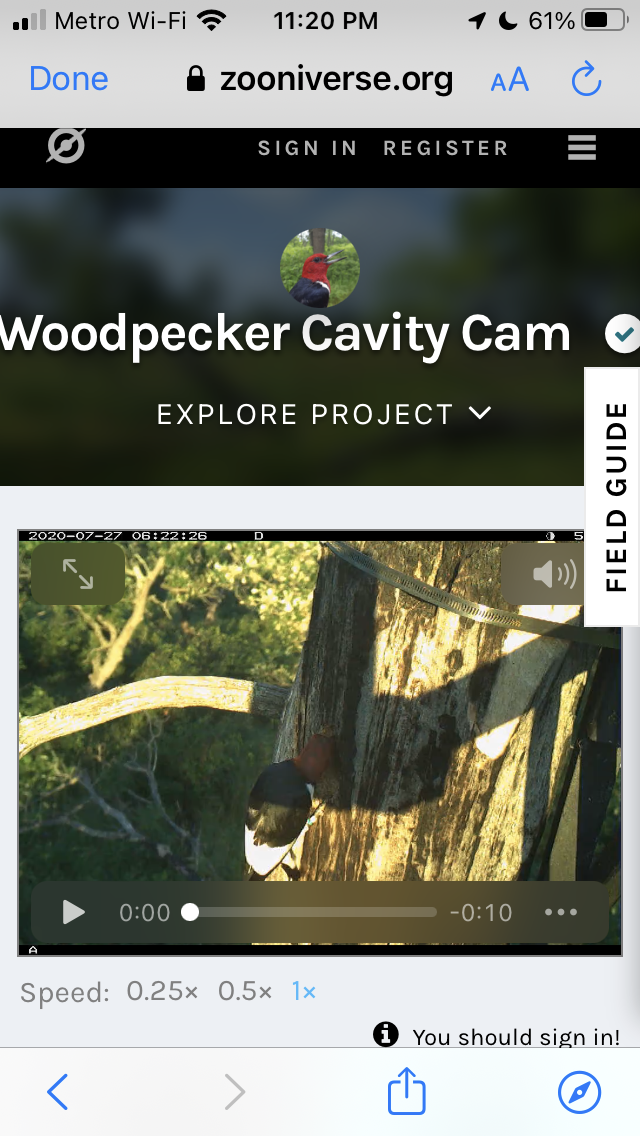Open page in Safari compass icon
This screenshot has height=1136, width=640.
pyautogui.click(x=579, y=1091)
